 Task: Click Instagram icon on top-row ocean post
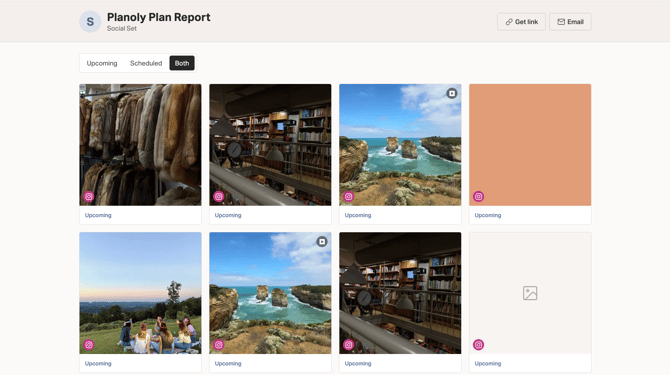point(349,196)
